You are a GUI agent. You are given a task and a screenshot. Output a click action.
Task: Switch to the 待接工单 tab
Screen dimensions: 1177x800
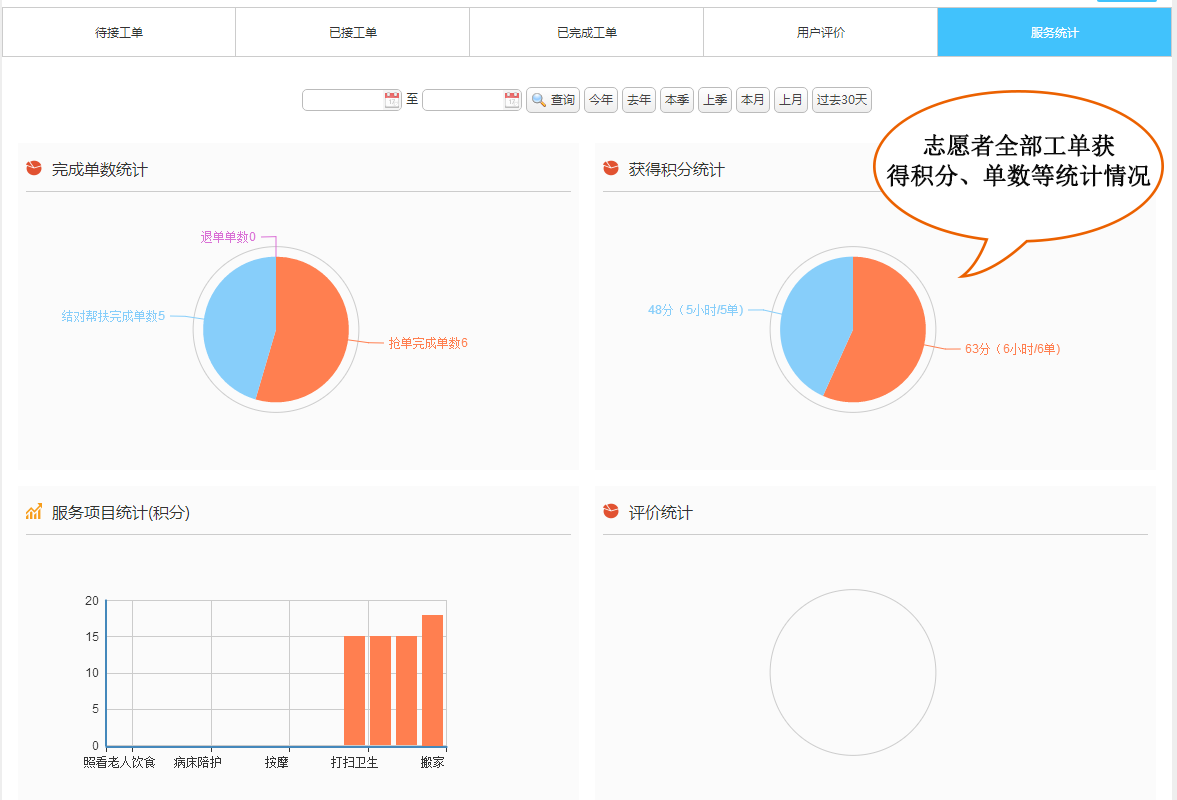click(x=119, y=33)
